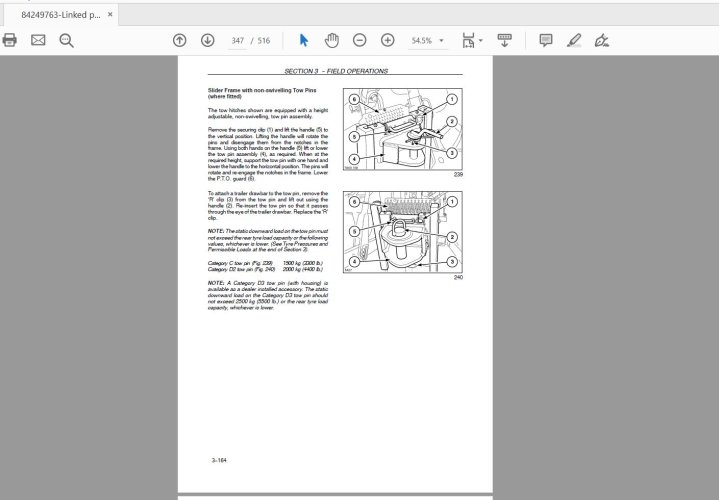Open the zoom percentage dropdown arrow
Image resolution: width=719 pixels, height=500 pixels.
pos(442,41)
